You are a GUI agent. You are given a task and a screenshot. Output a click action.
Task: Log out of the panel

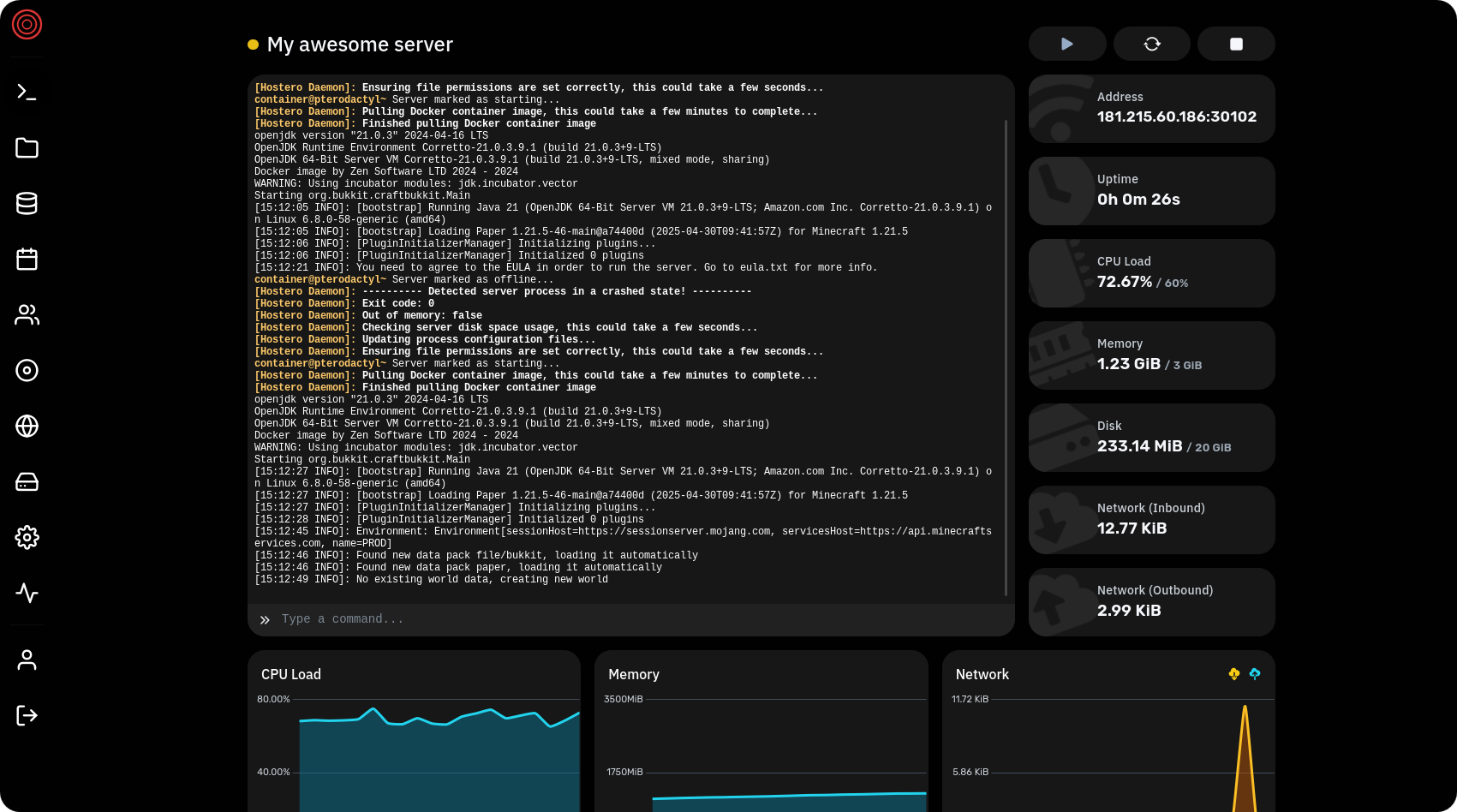coord(27,715)
